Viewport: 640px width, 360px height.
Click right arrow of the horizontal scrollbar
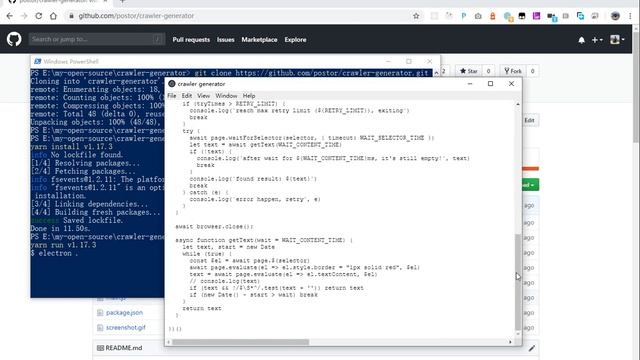(x=510, y=342)
